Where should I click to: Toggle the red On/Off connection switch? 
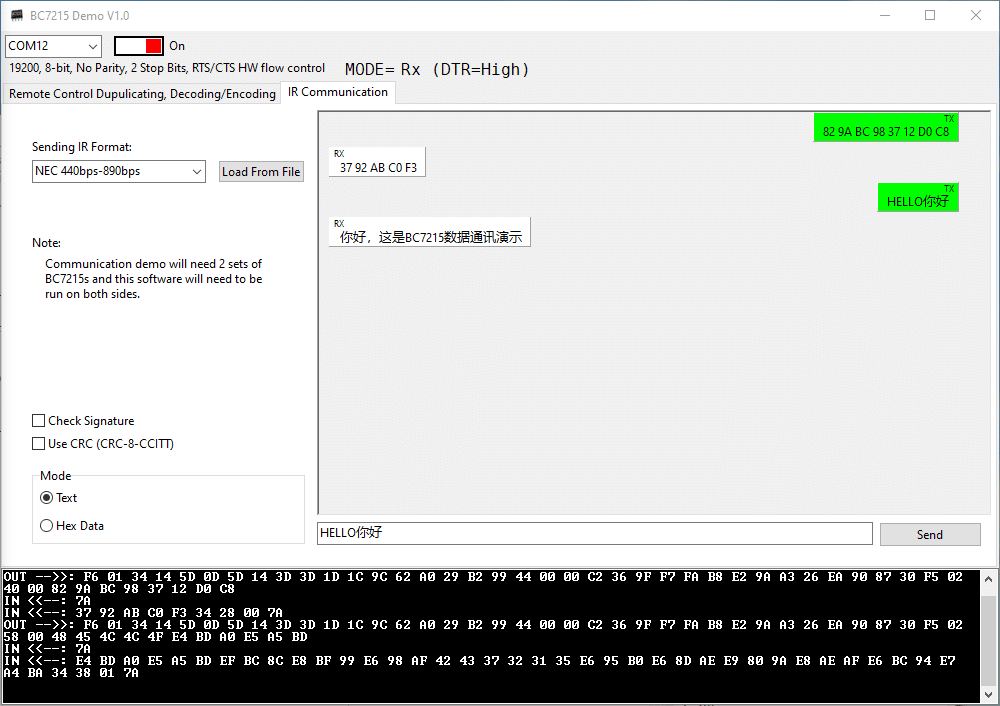tap(138, 46)
